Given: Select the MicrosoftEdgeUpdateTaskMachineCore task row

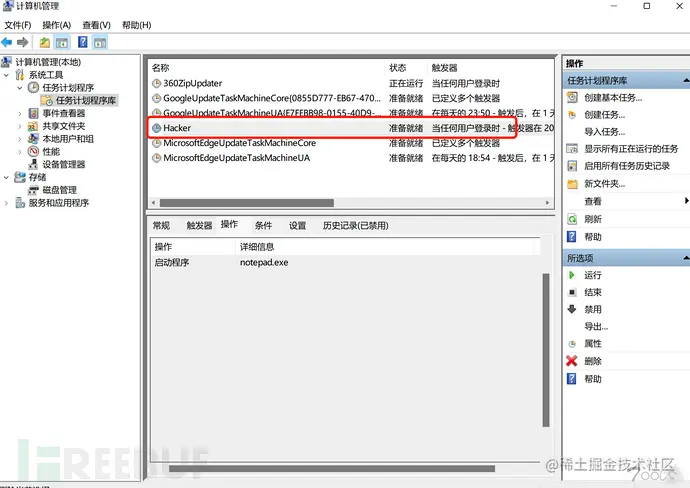Looking at the screenshot, I should click(351, 143).
